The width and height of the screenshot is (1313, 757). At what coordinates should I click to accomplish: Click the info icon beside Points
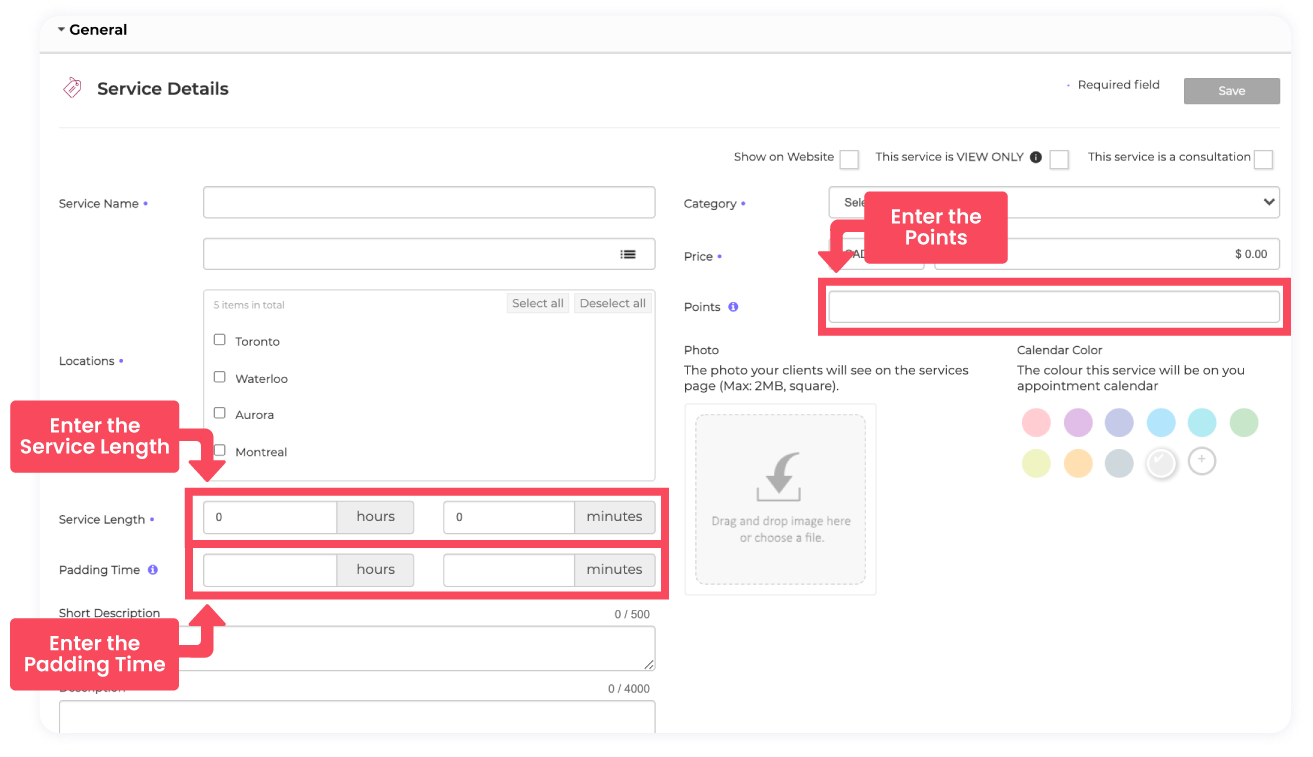pyautogui.click(x=733, y=307)
